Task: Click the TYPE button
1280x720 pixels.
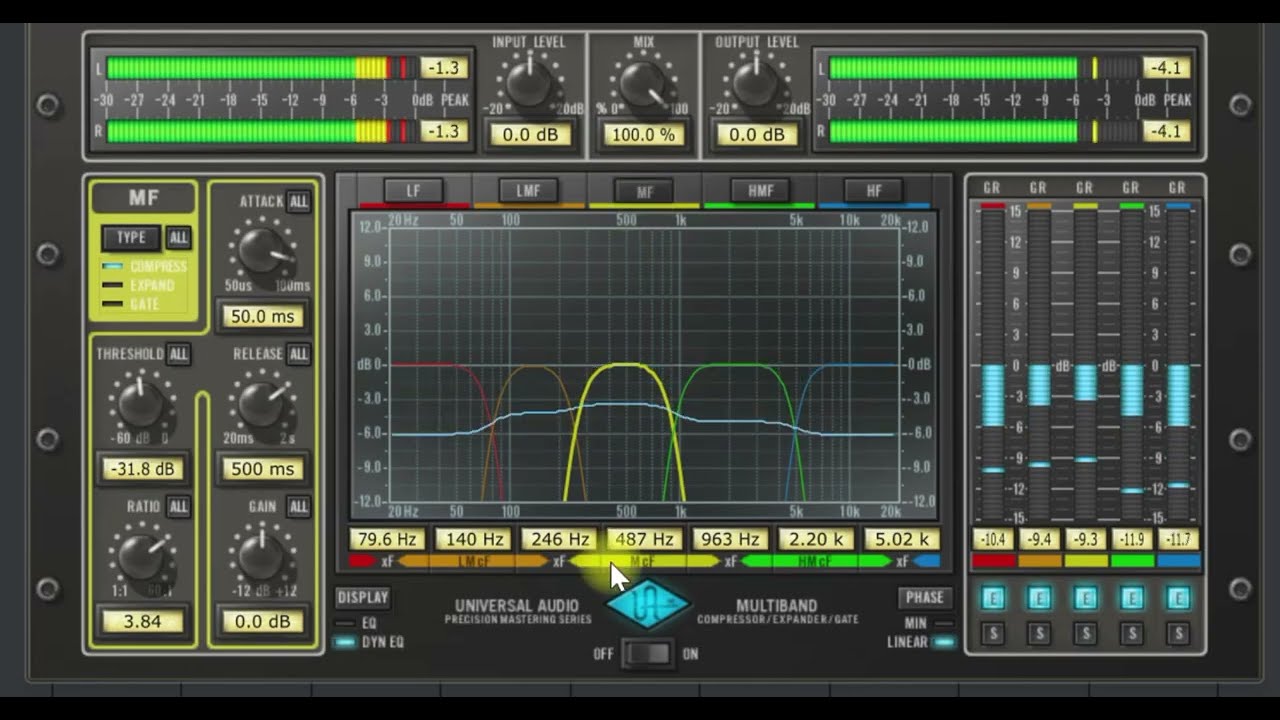Action: coord(131,237)
